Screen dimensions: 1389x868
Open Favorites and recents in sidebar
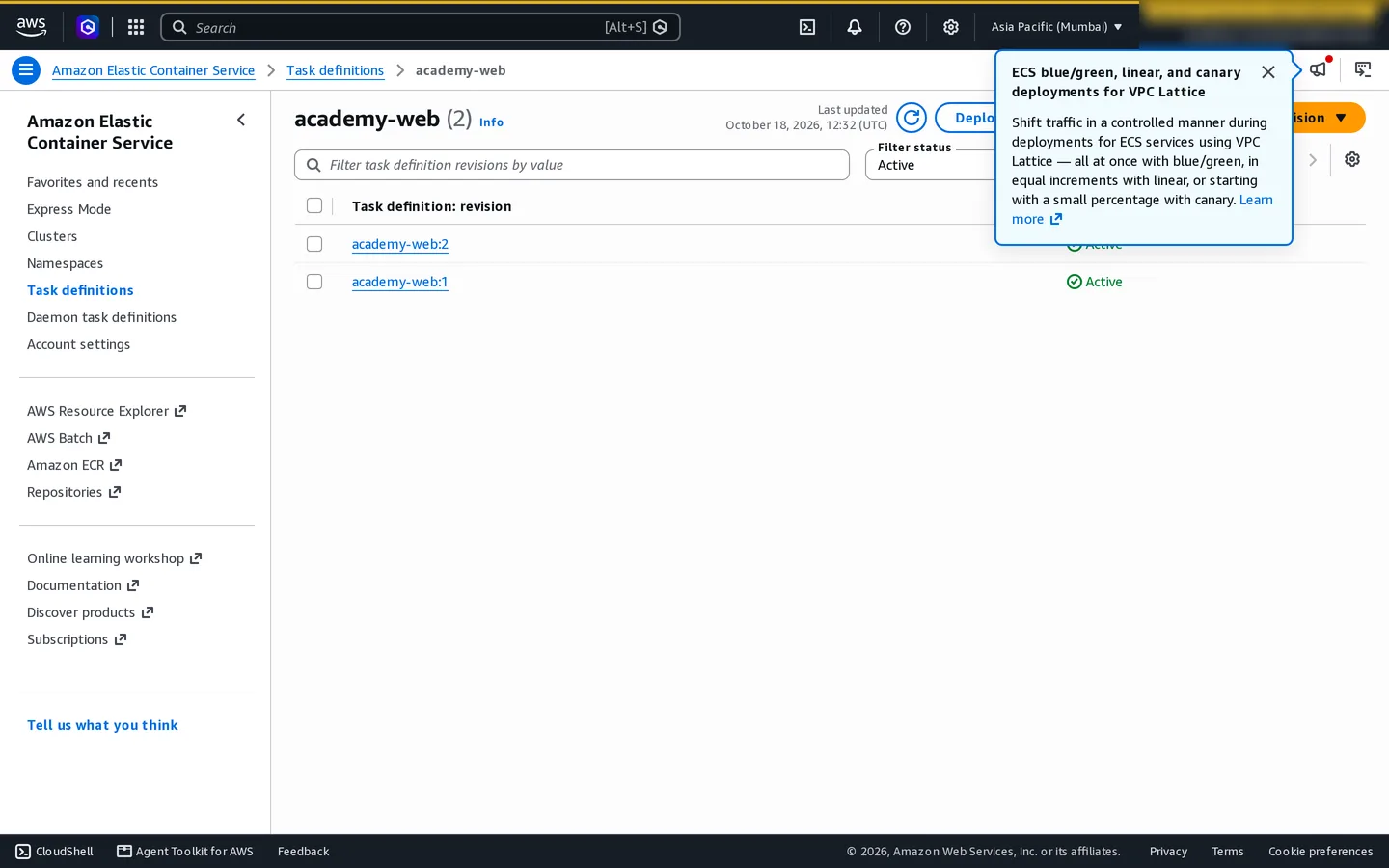pos(93,182)
